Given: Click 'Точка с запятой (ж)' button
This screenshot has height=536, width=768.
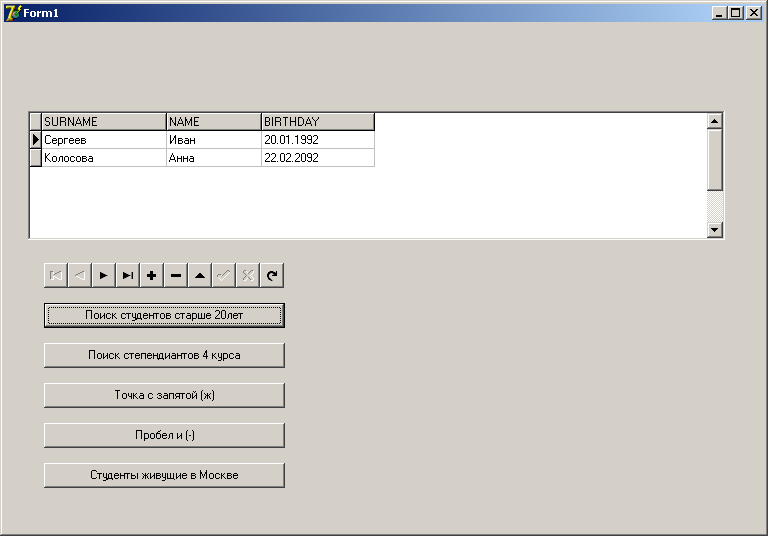Looking at the screenshot, I should 164,395.
